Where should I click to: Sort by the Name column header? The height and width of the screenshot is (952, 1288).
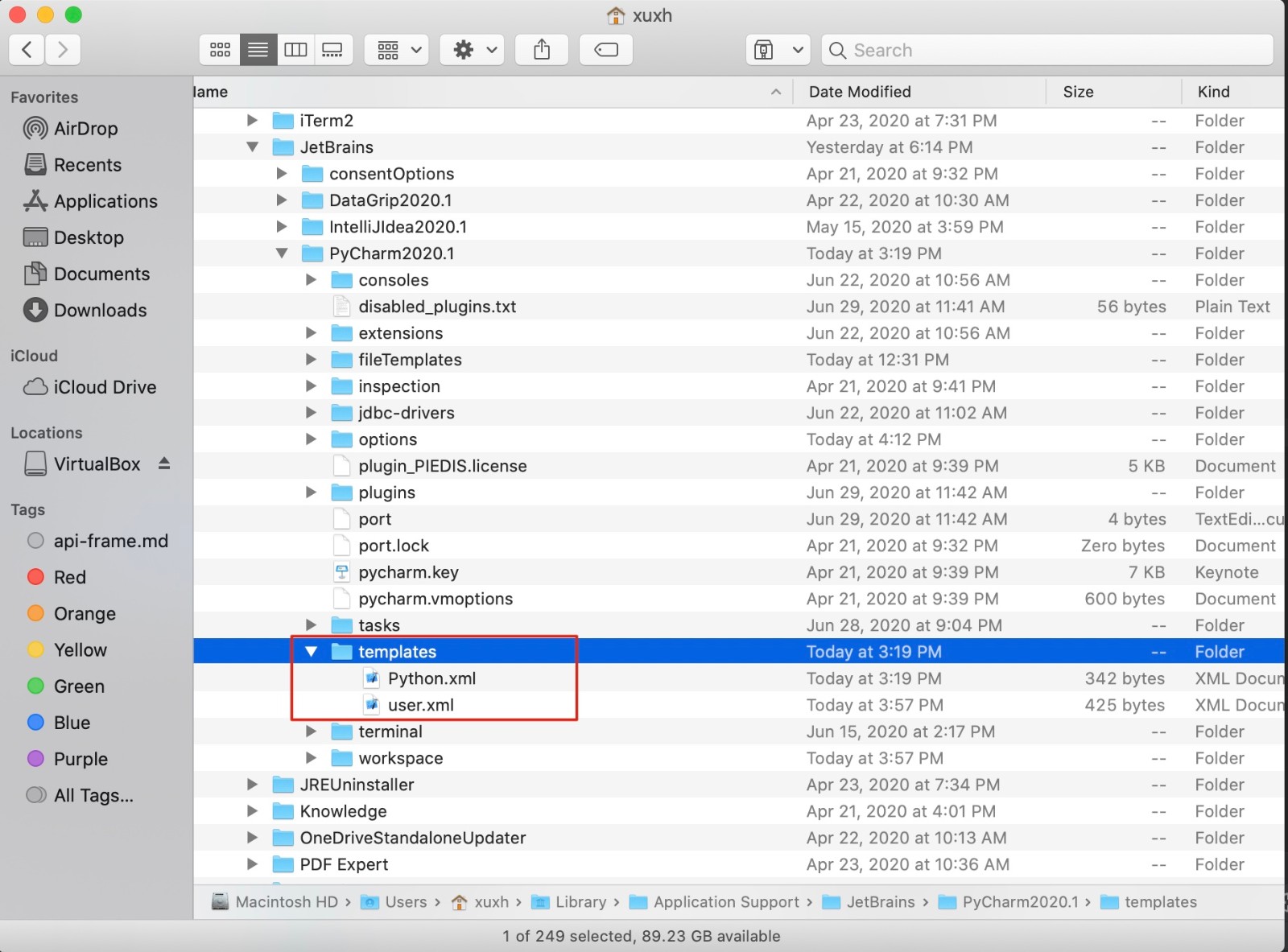pyautogui.click(x=493, y=92)
